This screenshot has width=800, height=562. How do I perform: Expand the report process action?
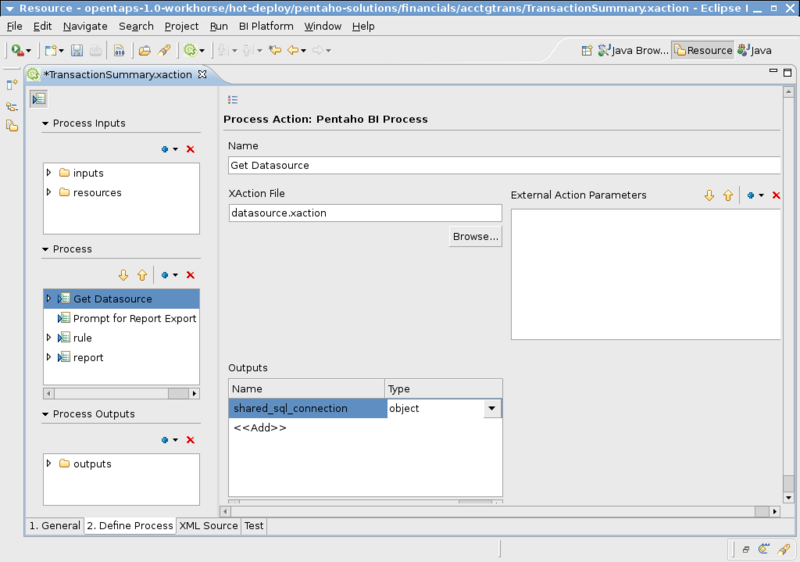(x=49, y=357)
